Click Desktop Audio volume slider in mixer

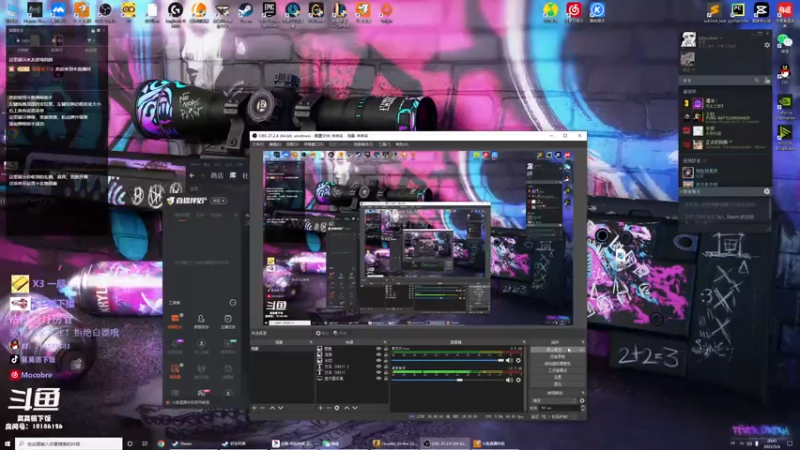tap(447, 380)
